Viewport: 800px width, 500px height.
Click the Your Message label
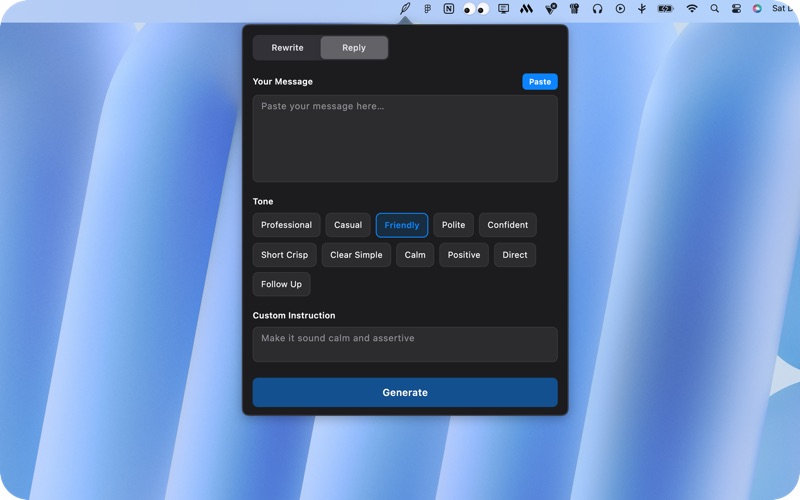[x=283, y=82]
